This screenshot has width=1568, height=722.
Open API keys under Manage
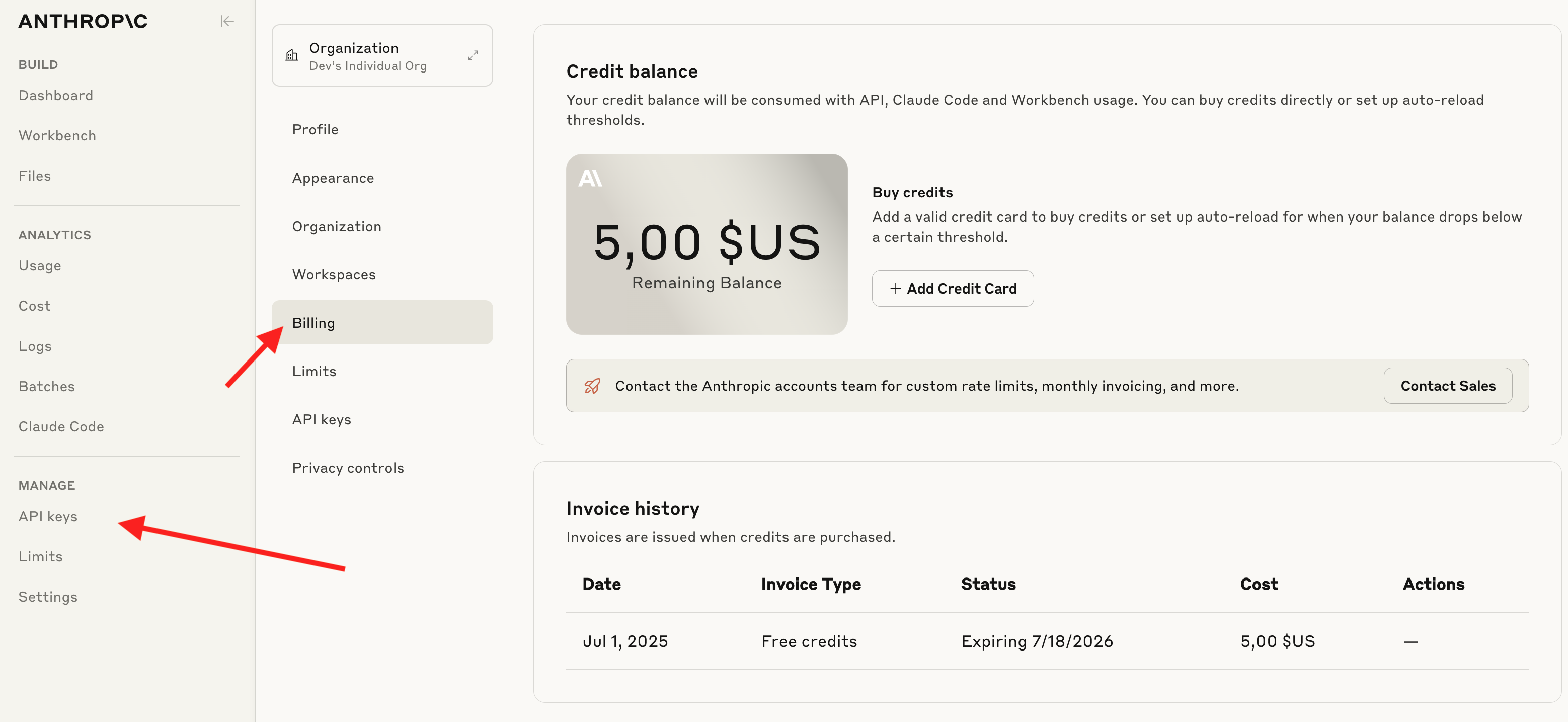(x=48, y=516)
